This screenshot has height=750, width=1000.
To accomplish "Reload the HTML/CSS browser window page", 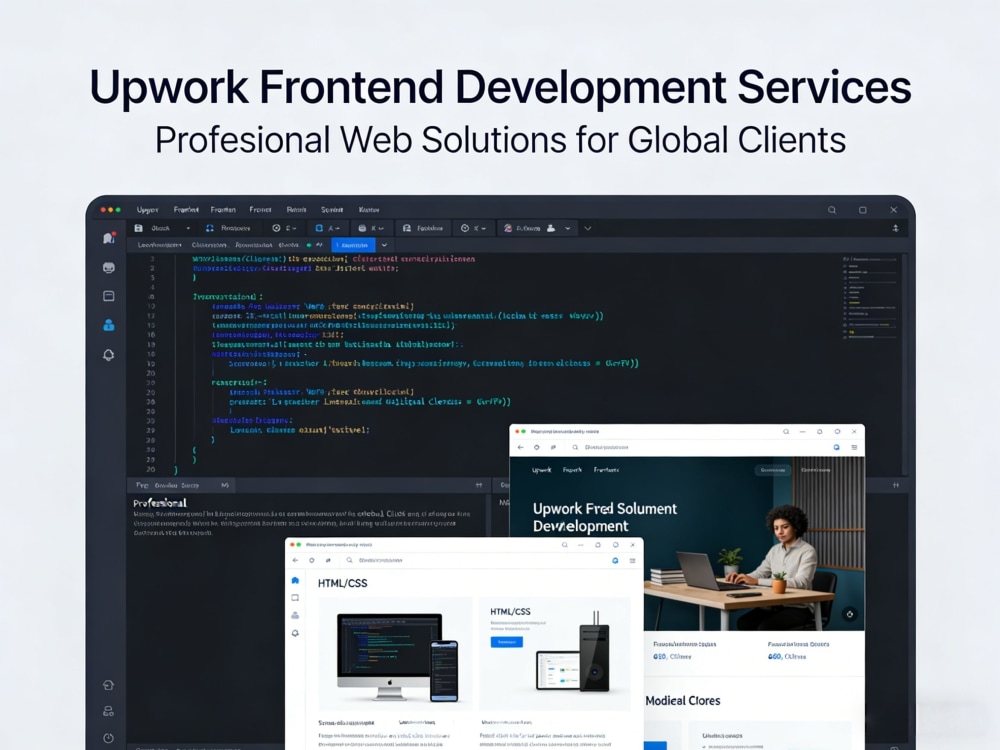I will click(x=311, y=561).
